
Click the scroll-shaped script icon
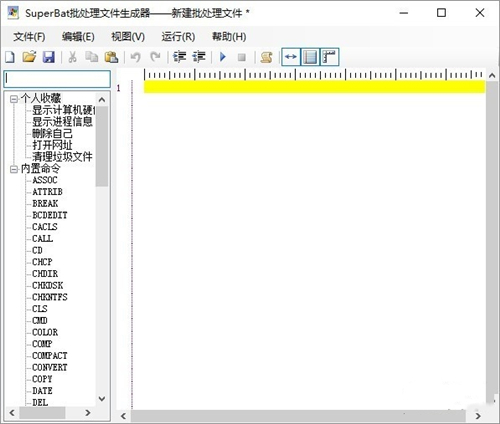[266, 57]
